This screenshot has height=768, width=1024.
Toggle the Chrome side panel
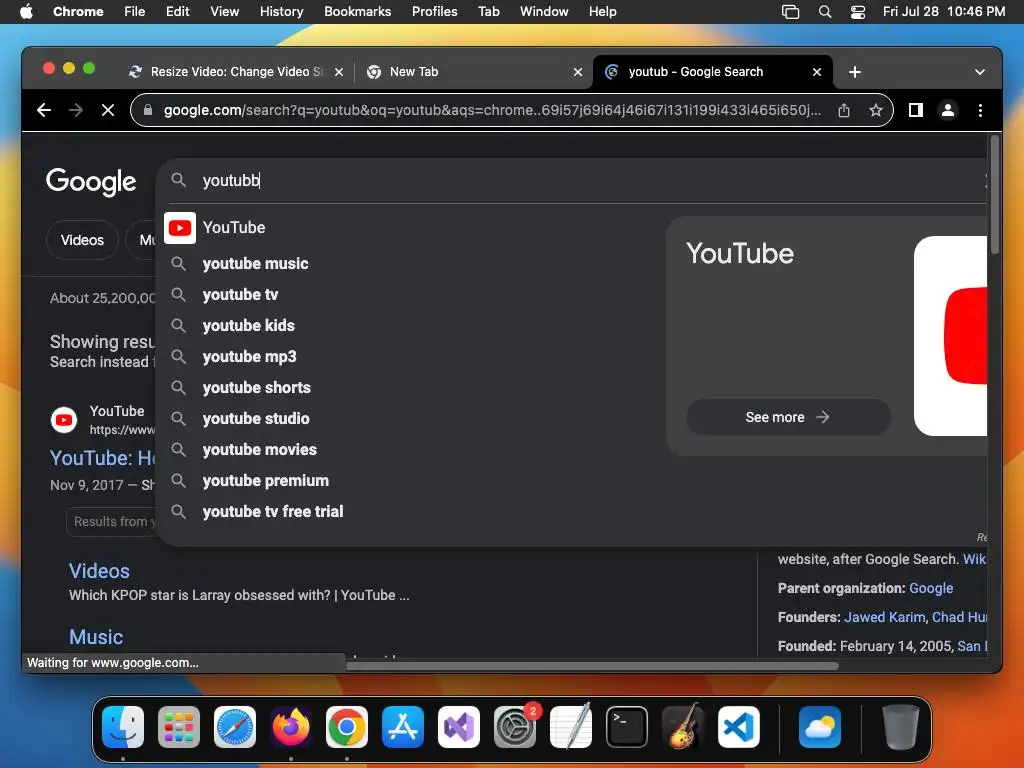click(x=916, y=110)
